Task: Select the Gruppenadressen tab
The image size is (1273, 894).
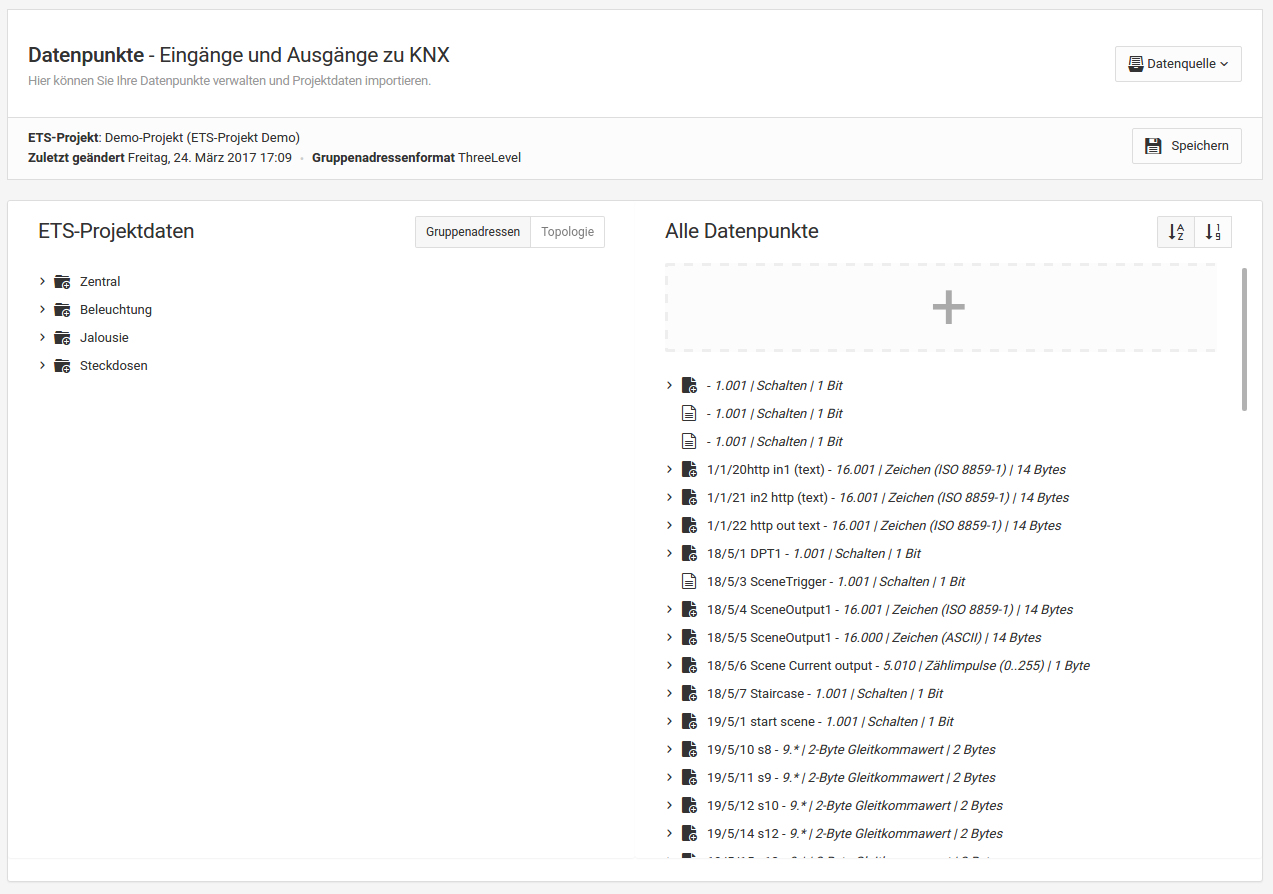Action: 472,232
